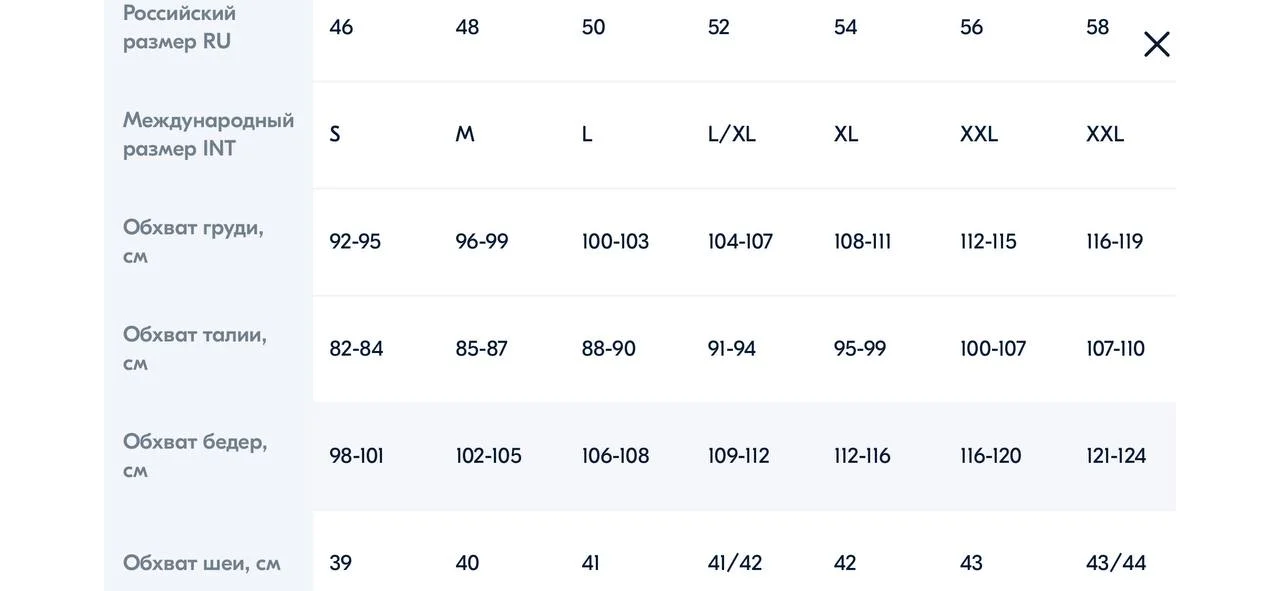Select Russian size 46 cell

click(x=341, y=27)
